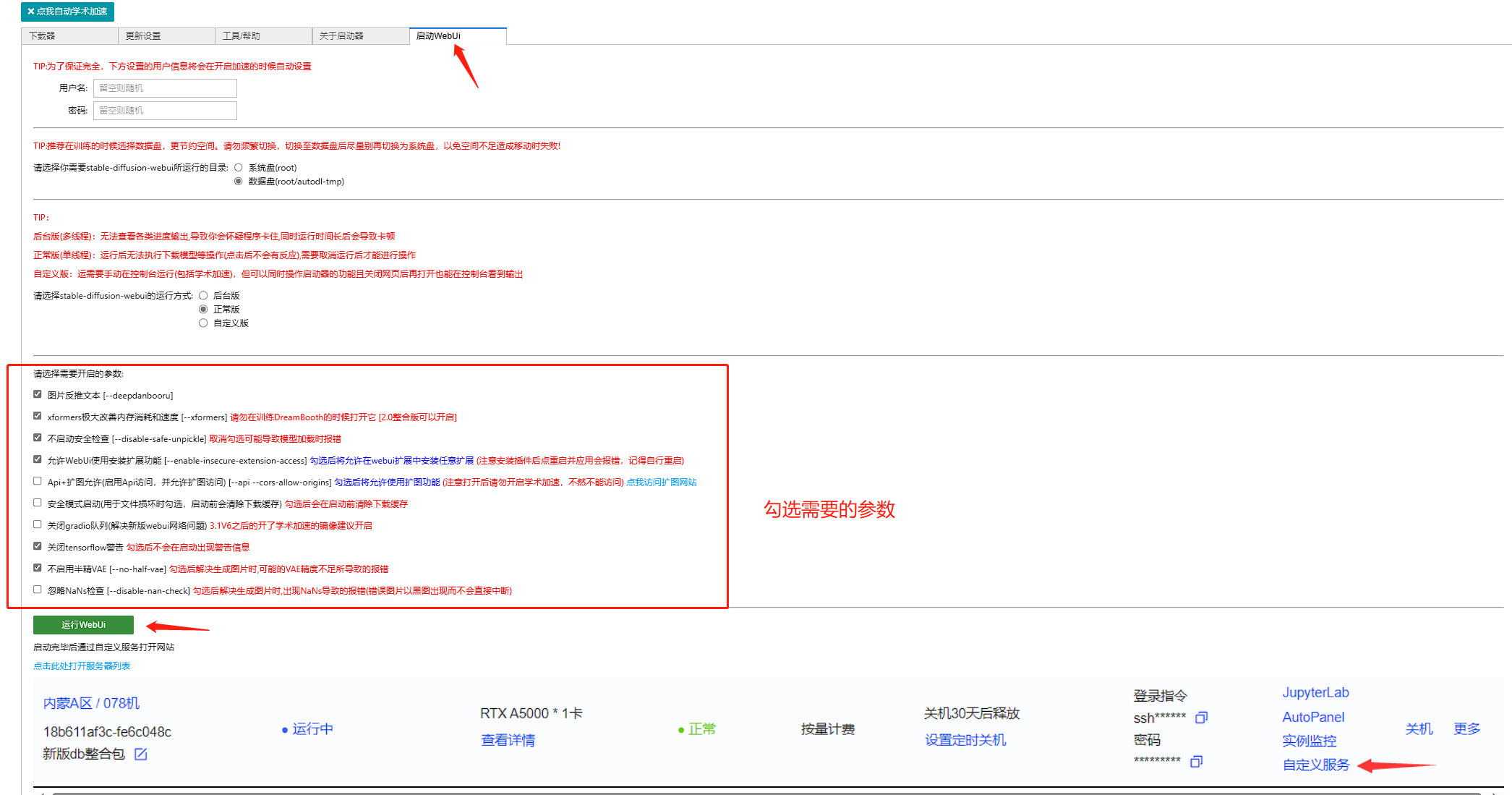Copy the SSH login command using copy icon
The height and width of the screenshot is (795, 1512).
(x=1201, y=718)
